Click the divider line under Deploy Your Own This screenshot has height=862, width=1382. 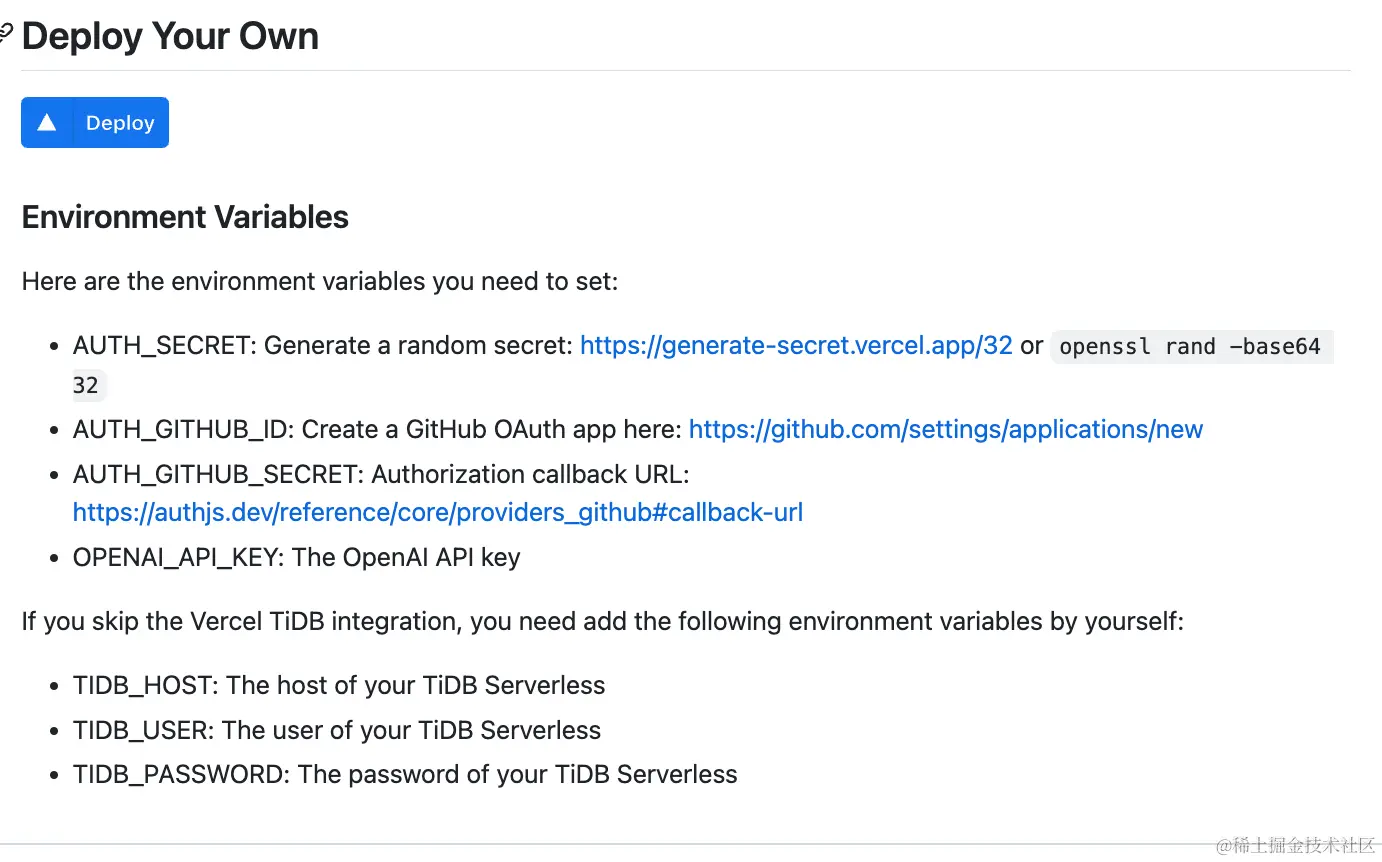point(685,70)
